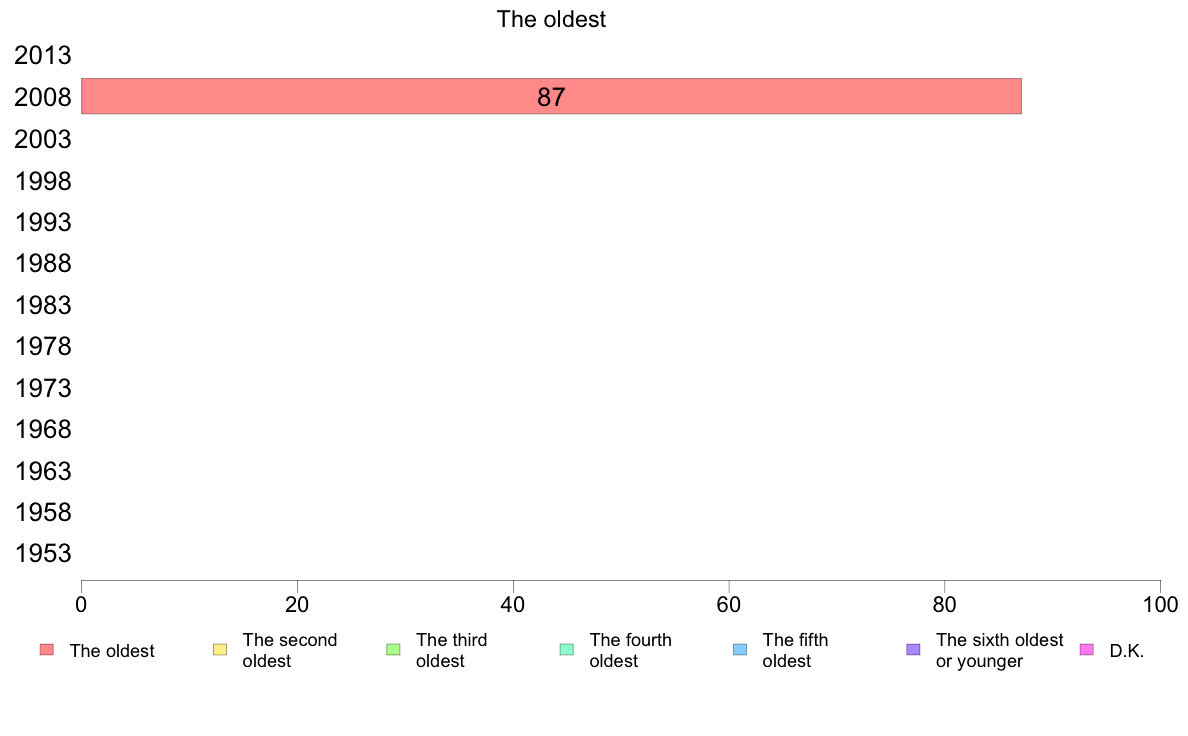Click the 0 axis tick label

click(81, 605)
